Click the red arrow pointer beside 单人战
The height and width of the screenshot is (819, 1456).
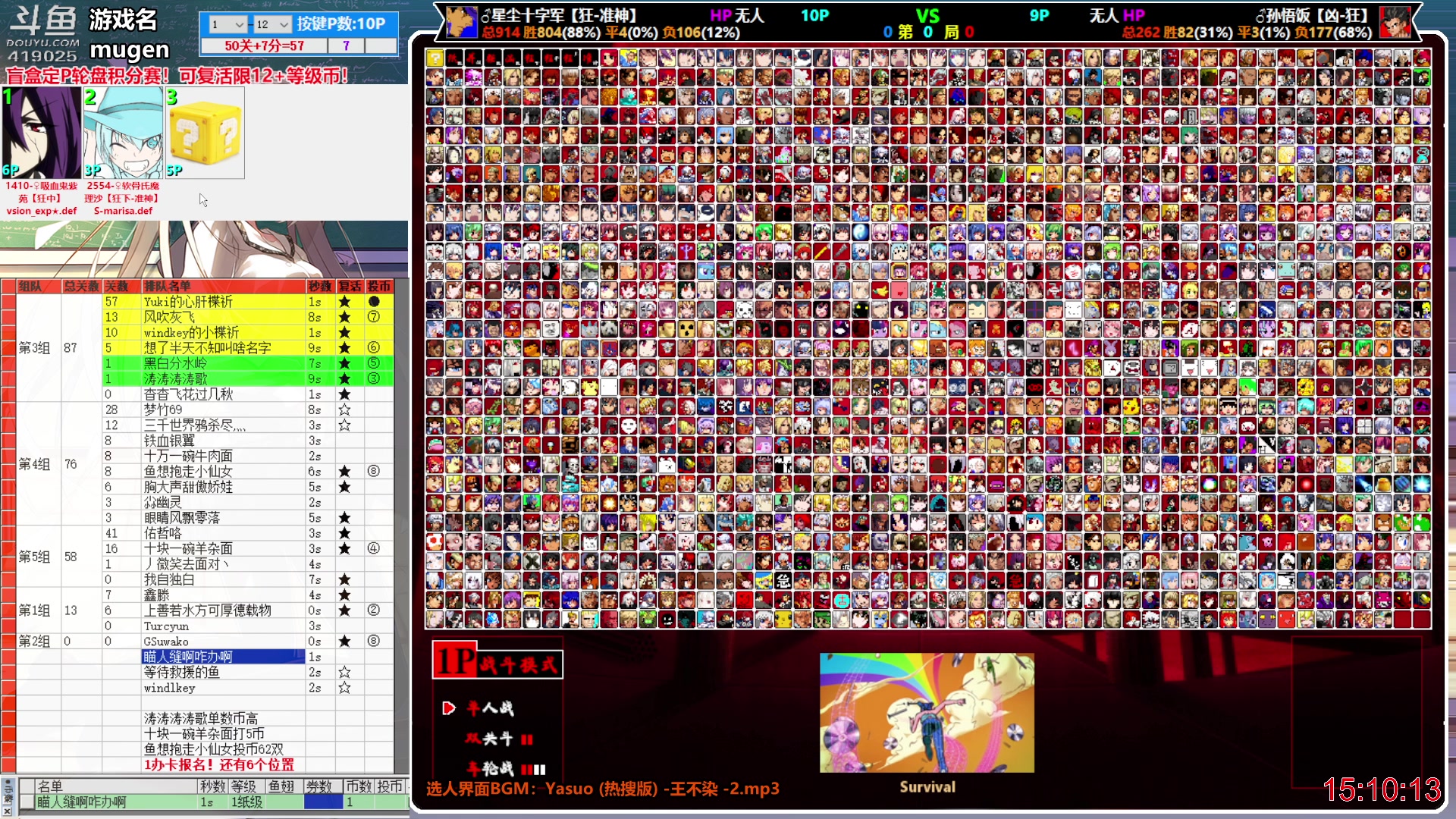[449, 708]
